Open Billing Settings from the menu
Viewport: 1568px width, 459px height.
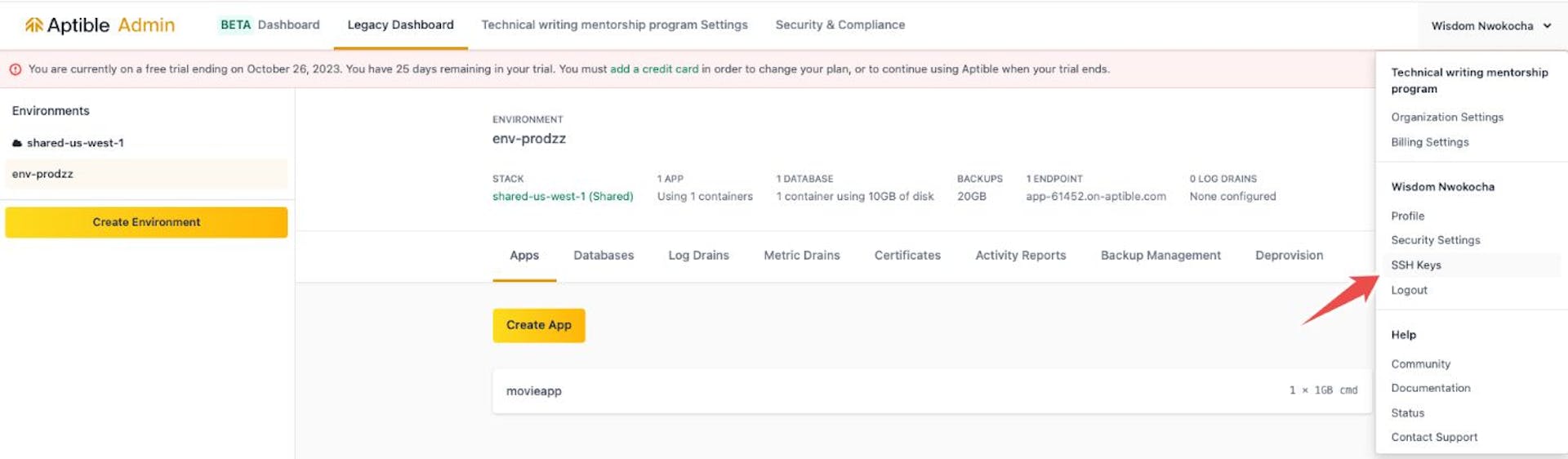click(x=1429, y=142)
